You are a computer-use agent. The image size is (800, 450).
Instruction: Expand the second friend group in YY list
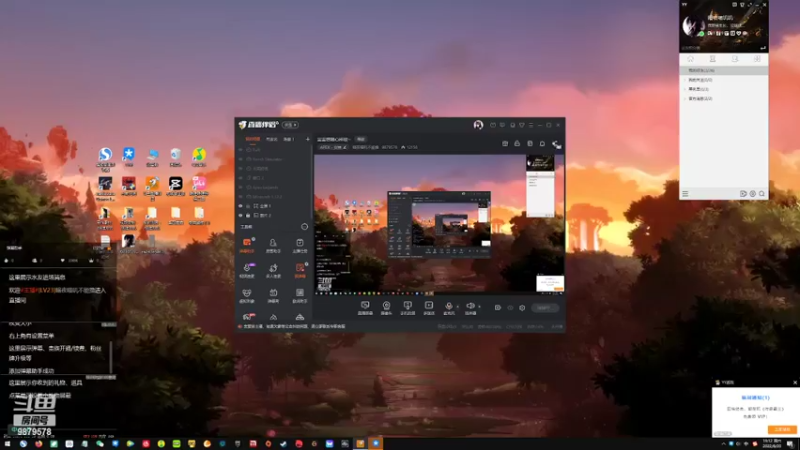(x=685, y=80)
